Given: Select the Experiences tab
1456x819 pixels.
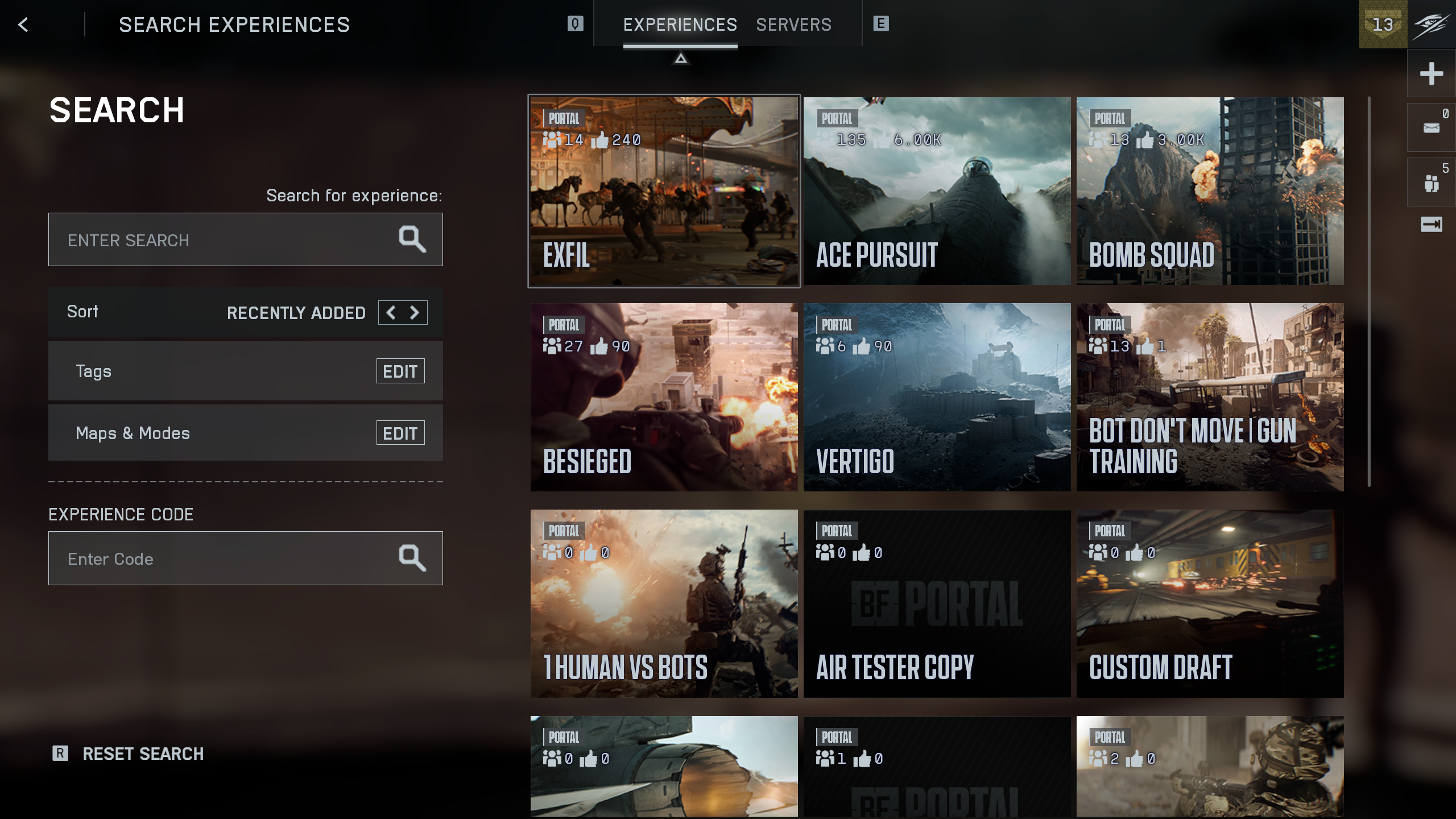Looking at the screenshot, I should 680,24.
